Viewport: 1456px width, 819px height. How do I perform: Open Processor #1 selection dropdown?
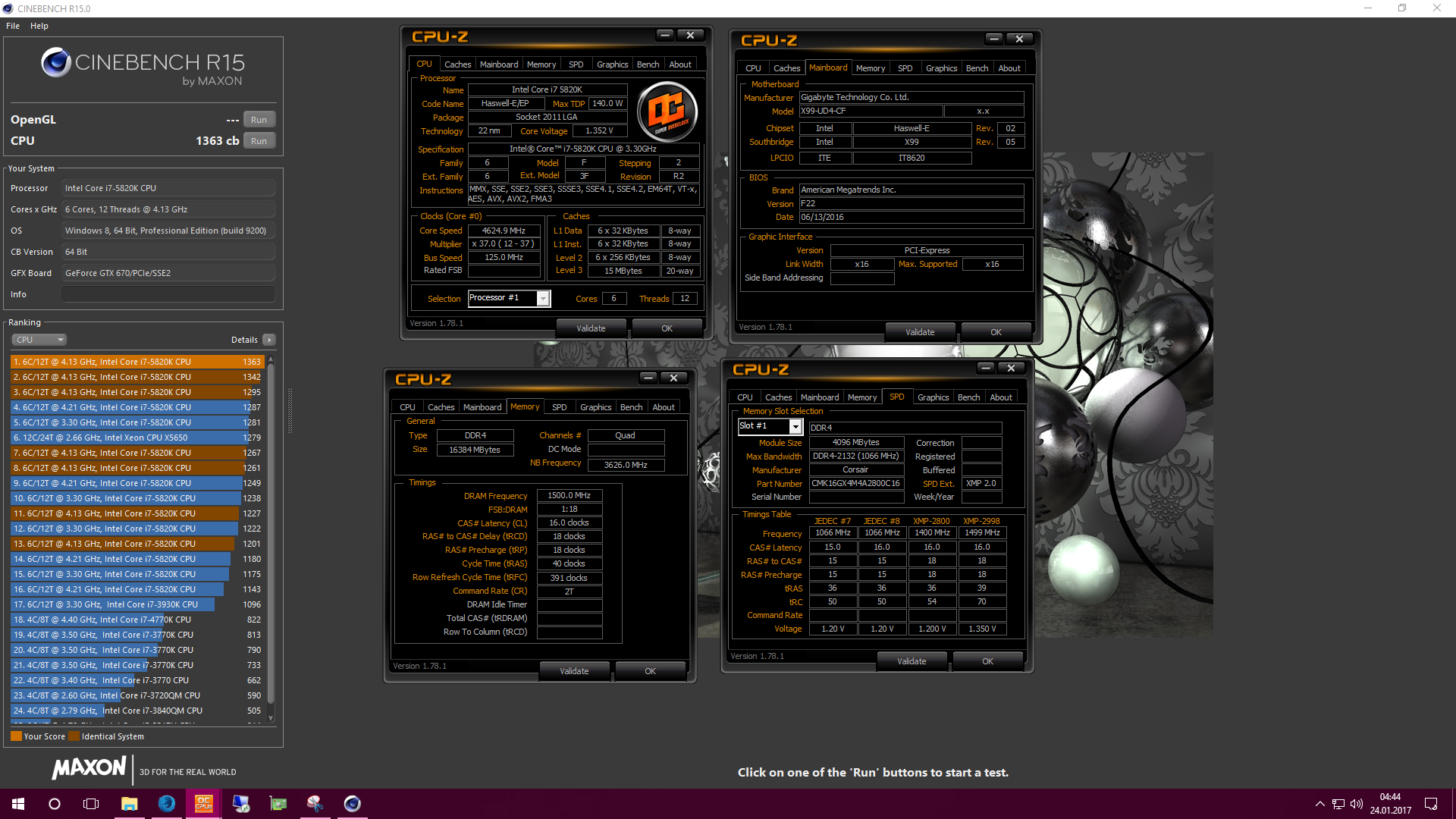[543, 299]
